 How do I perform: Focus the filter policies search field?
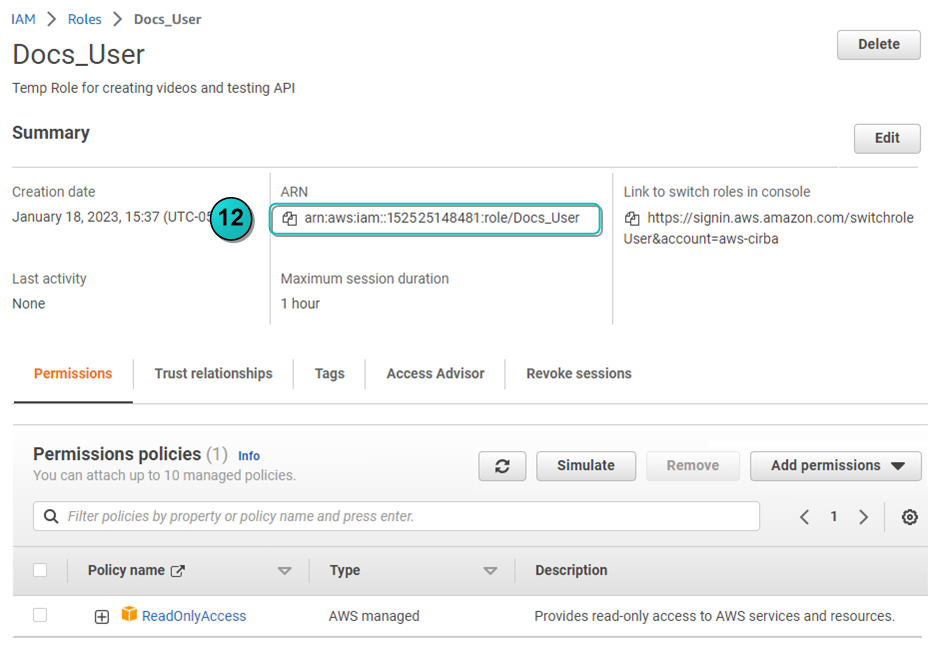click(396, 517)
